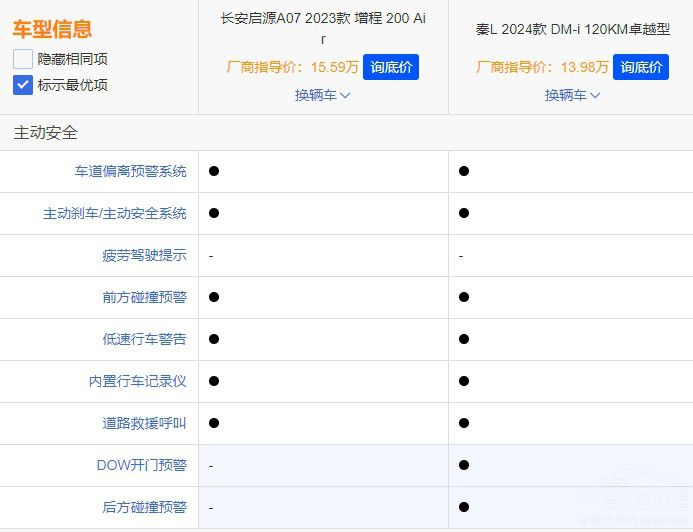Click the 前方碰撞预警 row label
The width and height of the screenshot is (693, 532).
[144, 297]
